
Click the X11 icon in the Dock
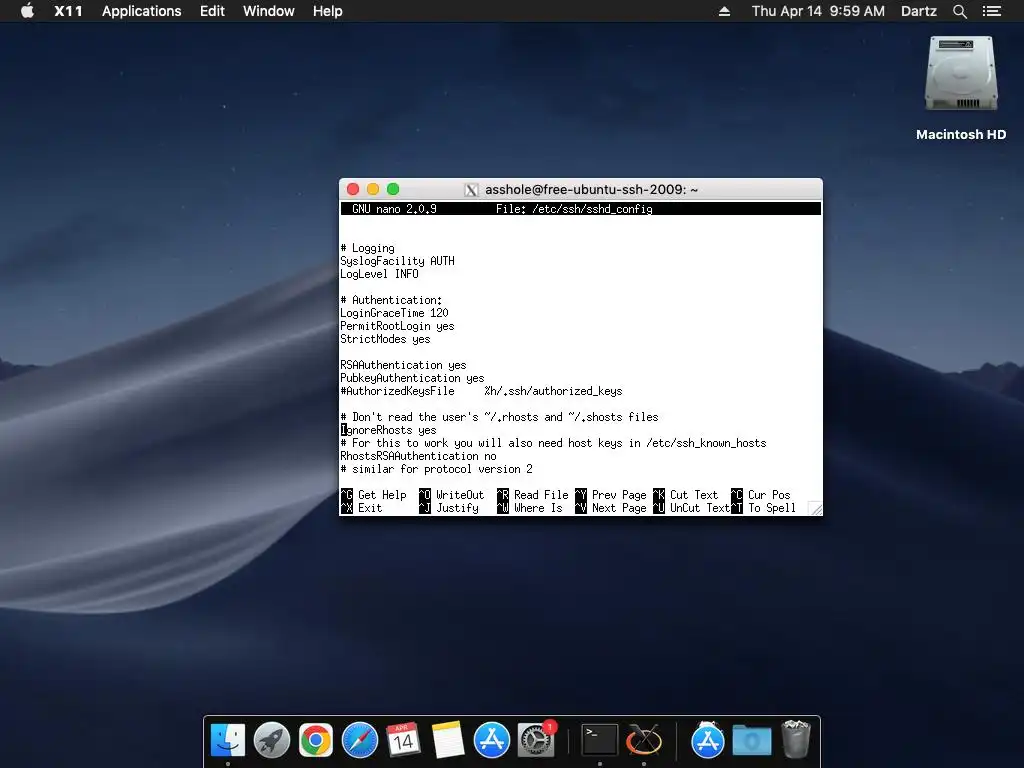point(644,740)
